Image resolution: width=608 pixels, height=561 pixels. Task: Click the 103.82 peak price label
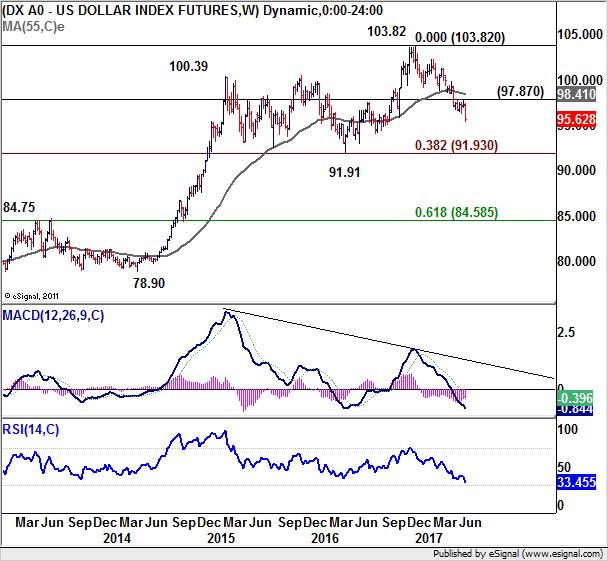tap(387, 31)
